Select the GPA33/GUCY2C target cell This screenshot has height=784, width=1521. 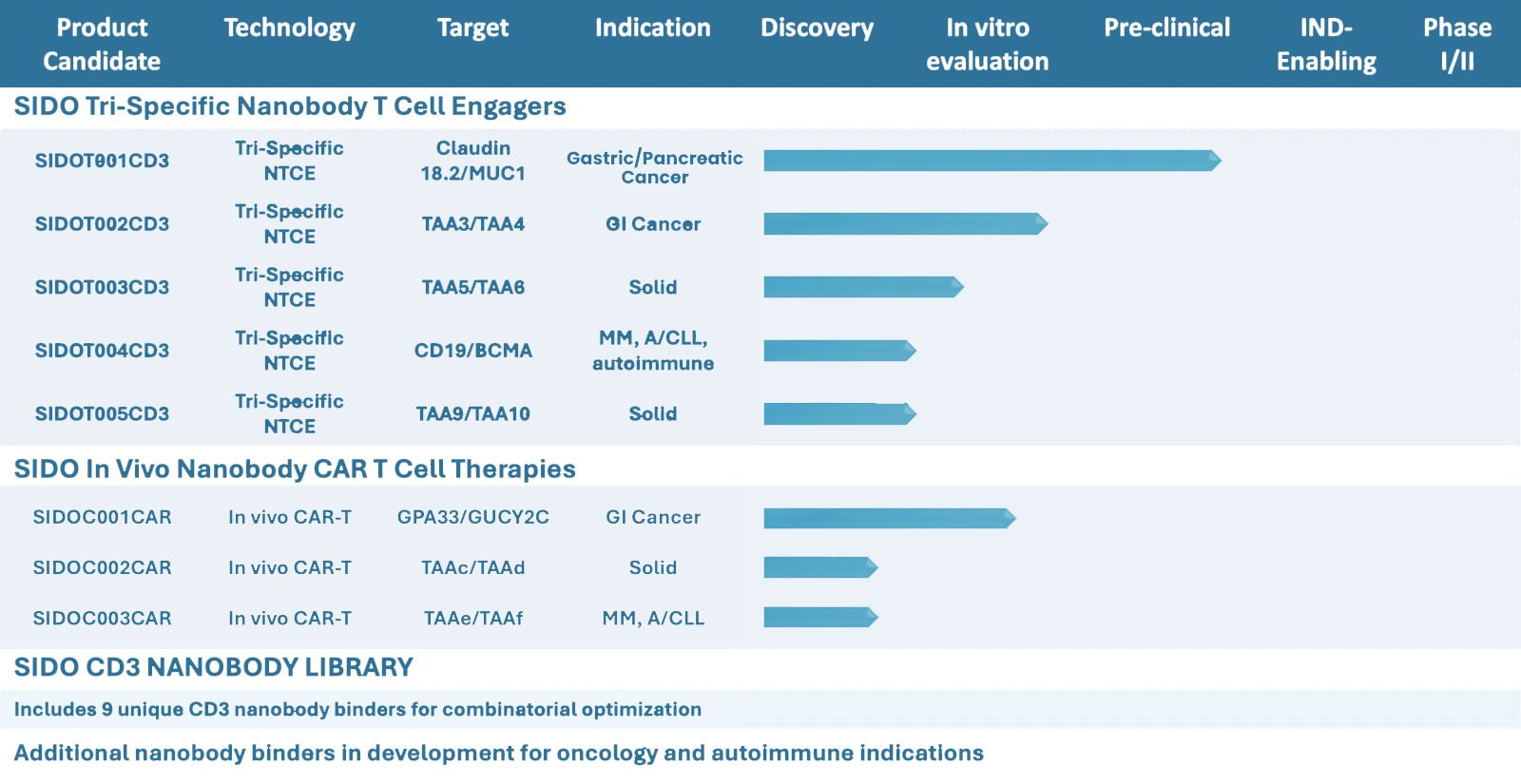click(x=472, y=517)
